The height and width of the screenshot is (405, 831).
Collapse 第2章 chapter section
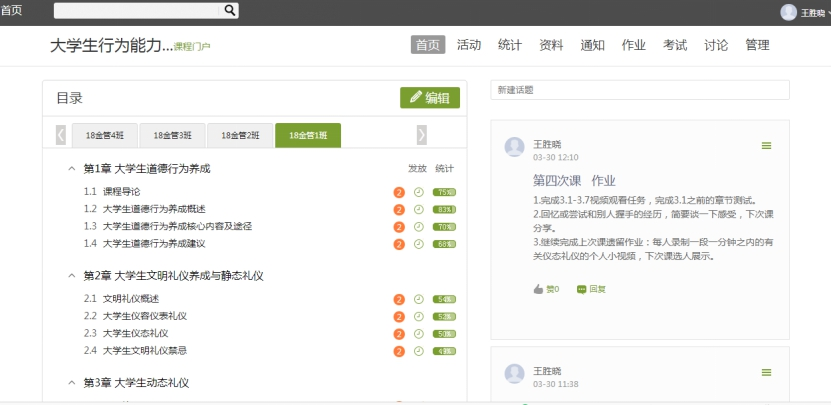72,275
